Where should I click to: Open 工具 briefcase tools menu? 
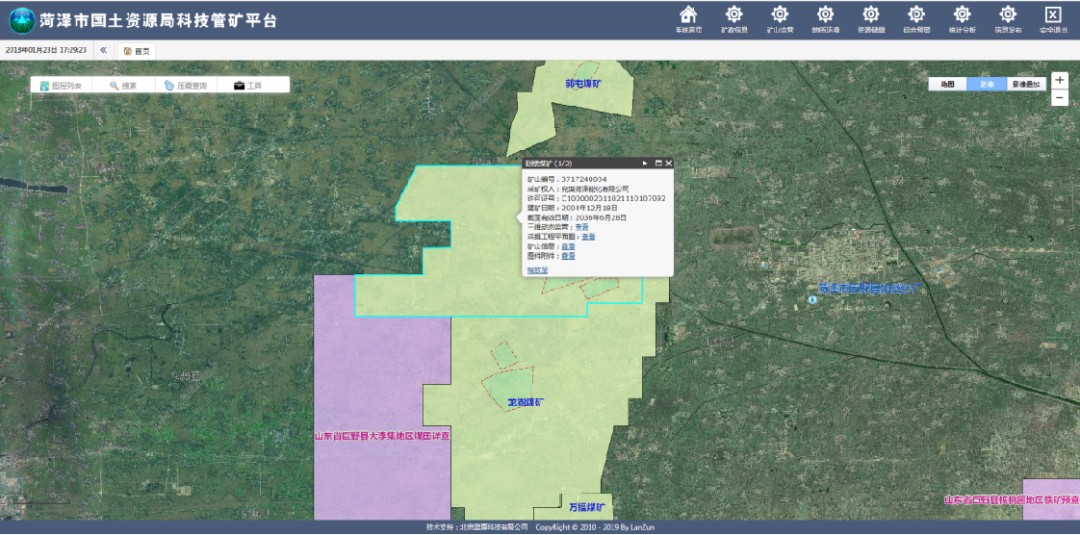click(248, 85)
